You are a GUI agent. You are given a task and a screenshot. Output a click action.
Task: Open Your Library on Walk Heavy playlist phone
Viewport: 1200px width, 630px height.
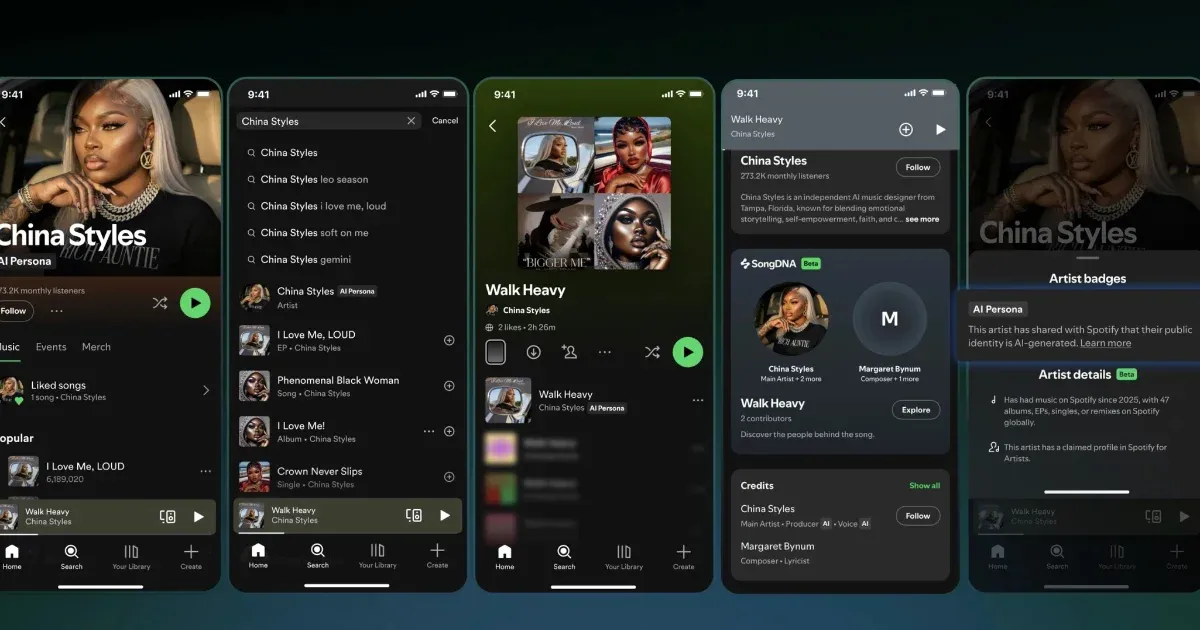pos(624,556)
